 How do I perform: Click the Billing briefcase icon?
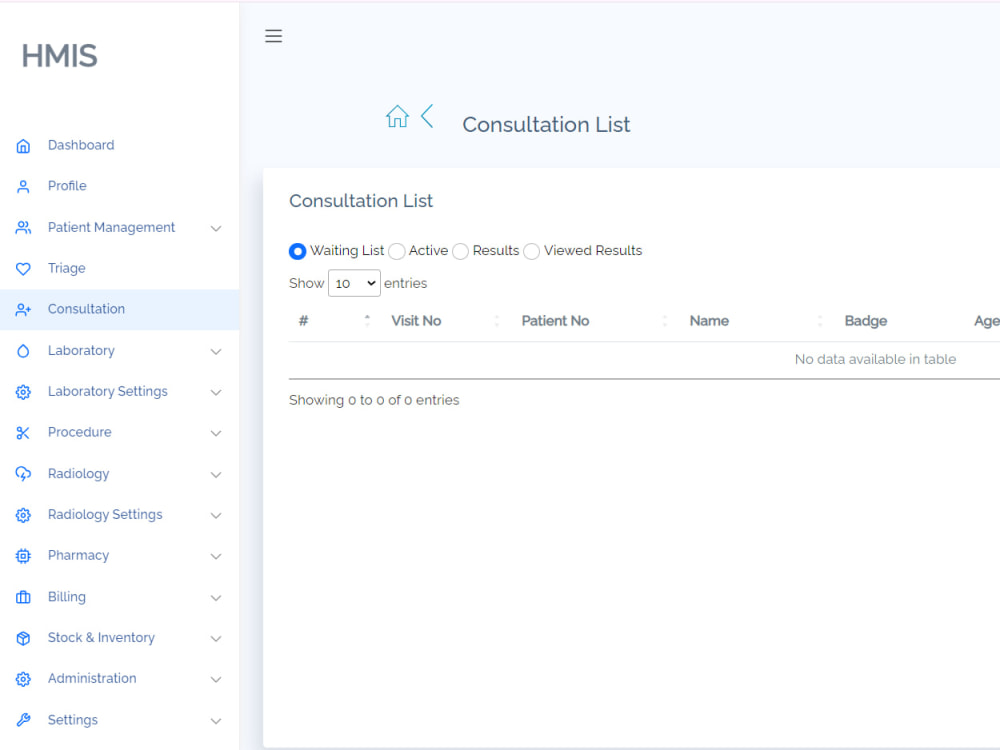pyautogui.click(x=23, y=597)
